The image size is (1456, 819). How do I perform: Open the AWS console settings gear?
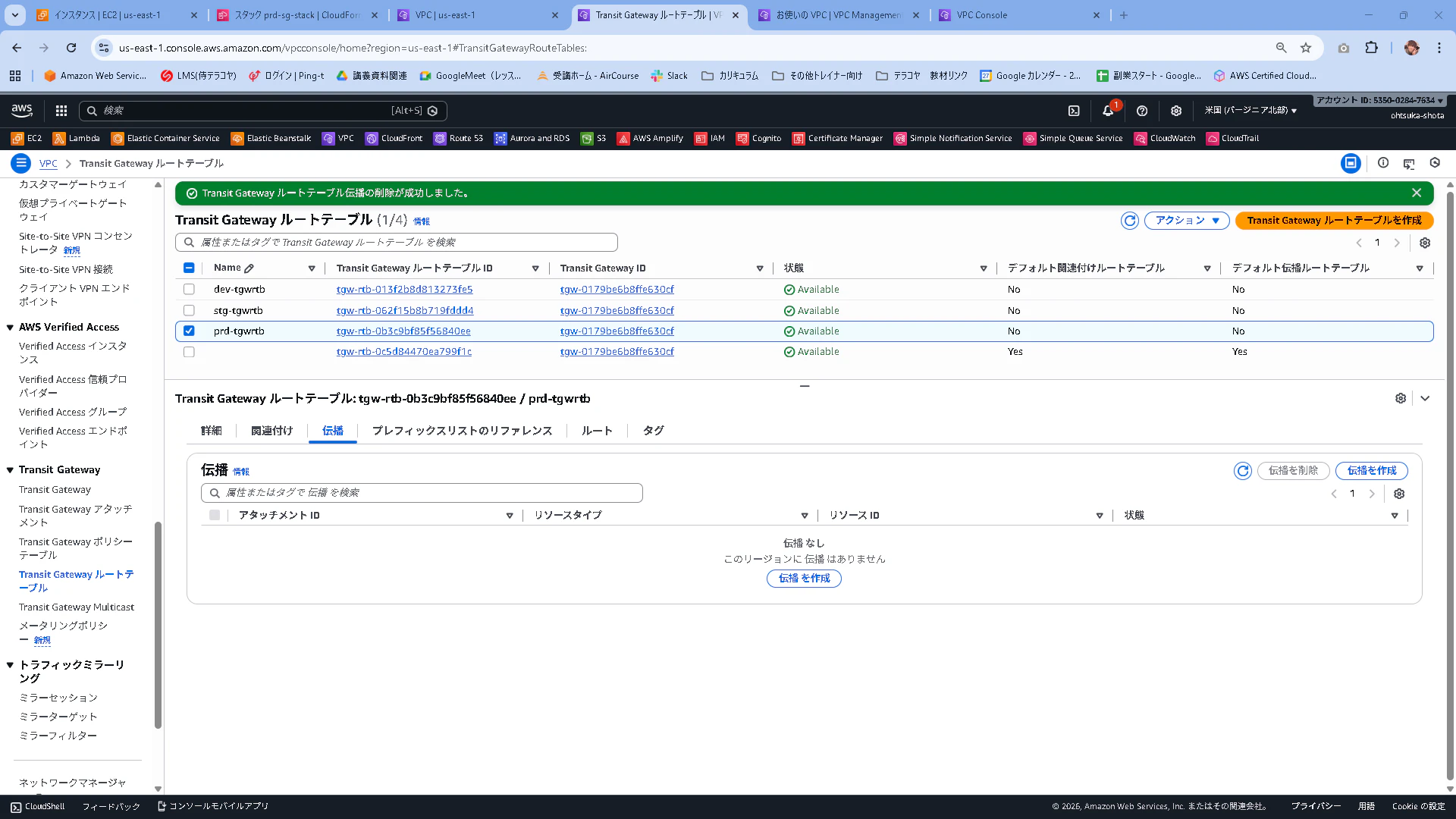coord(1176,111)
